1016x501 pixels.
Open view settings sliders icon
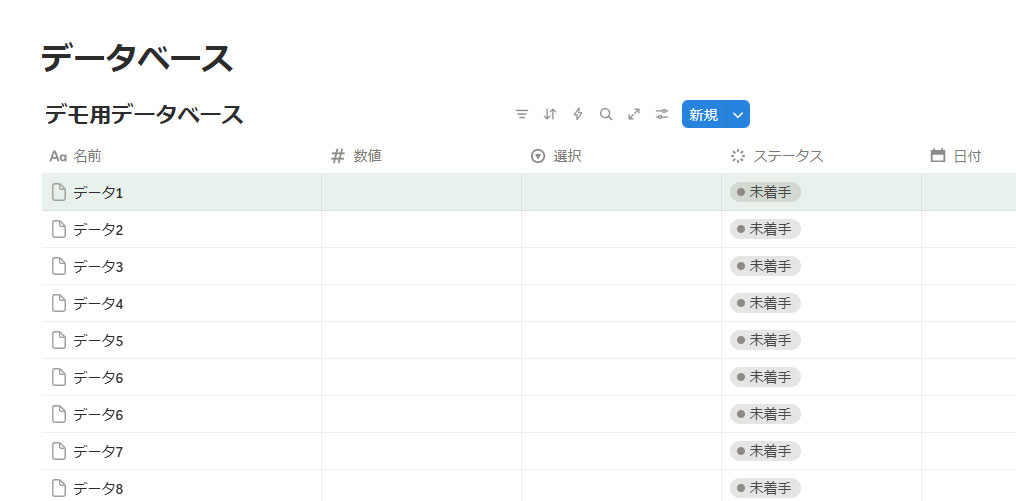(x=661, y=114)
